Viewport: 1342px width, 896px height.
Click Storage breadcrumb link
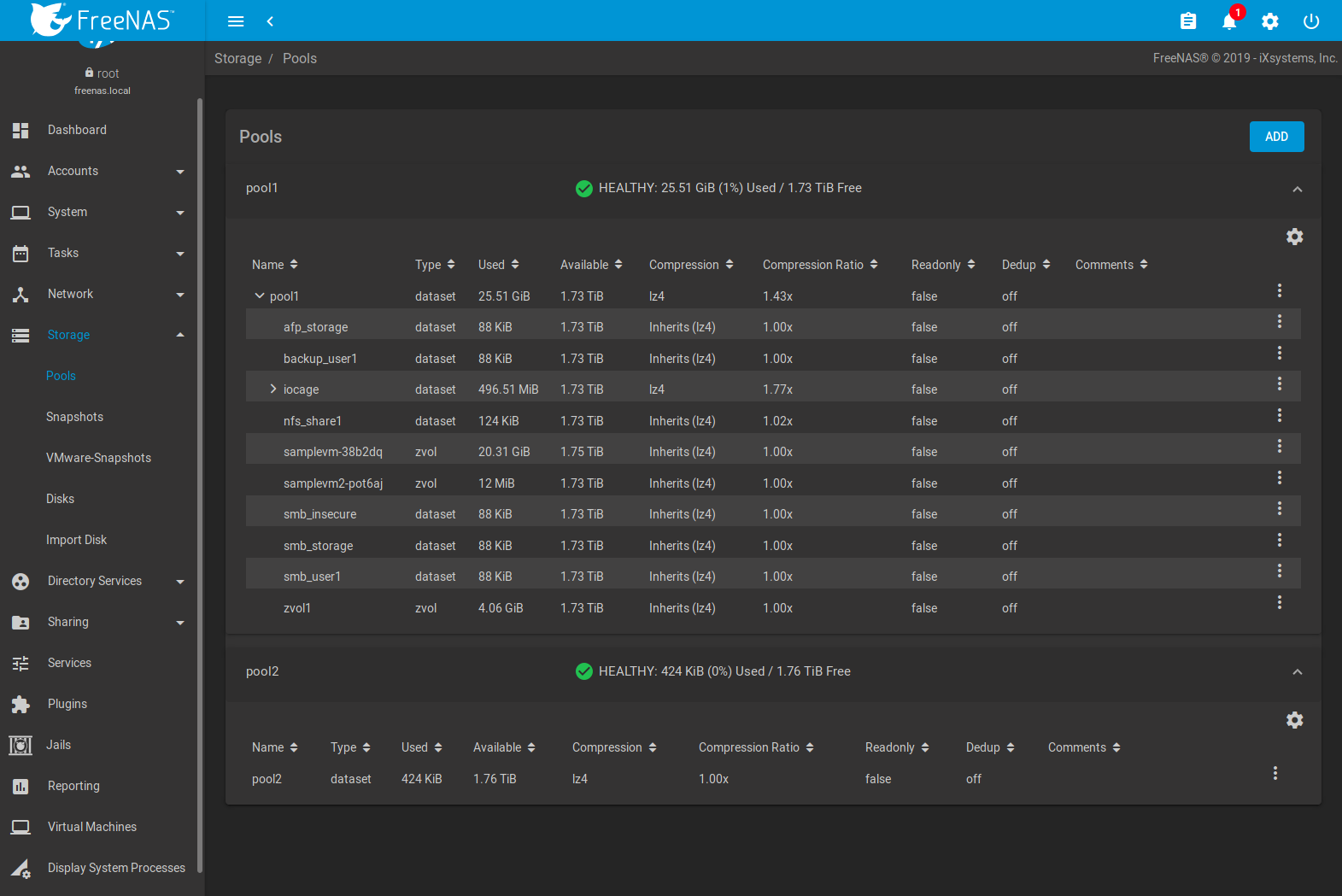click(237, 58)
